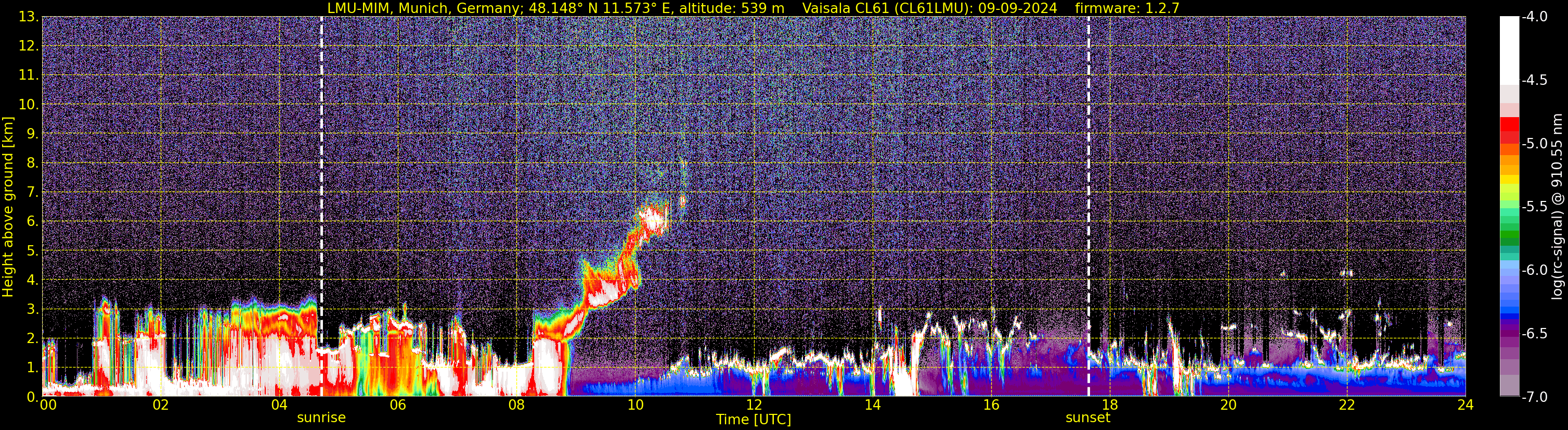This screenshot has width=1568, height=430.
Task: Click the '-5.5' colorbar tick label
Action: click(x=1534, y=207)
